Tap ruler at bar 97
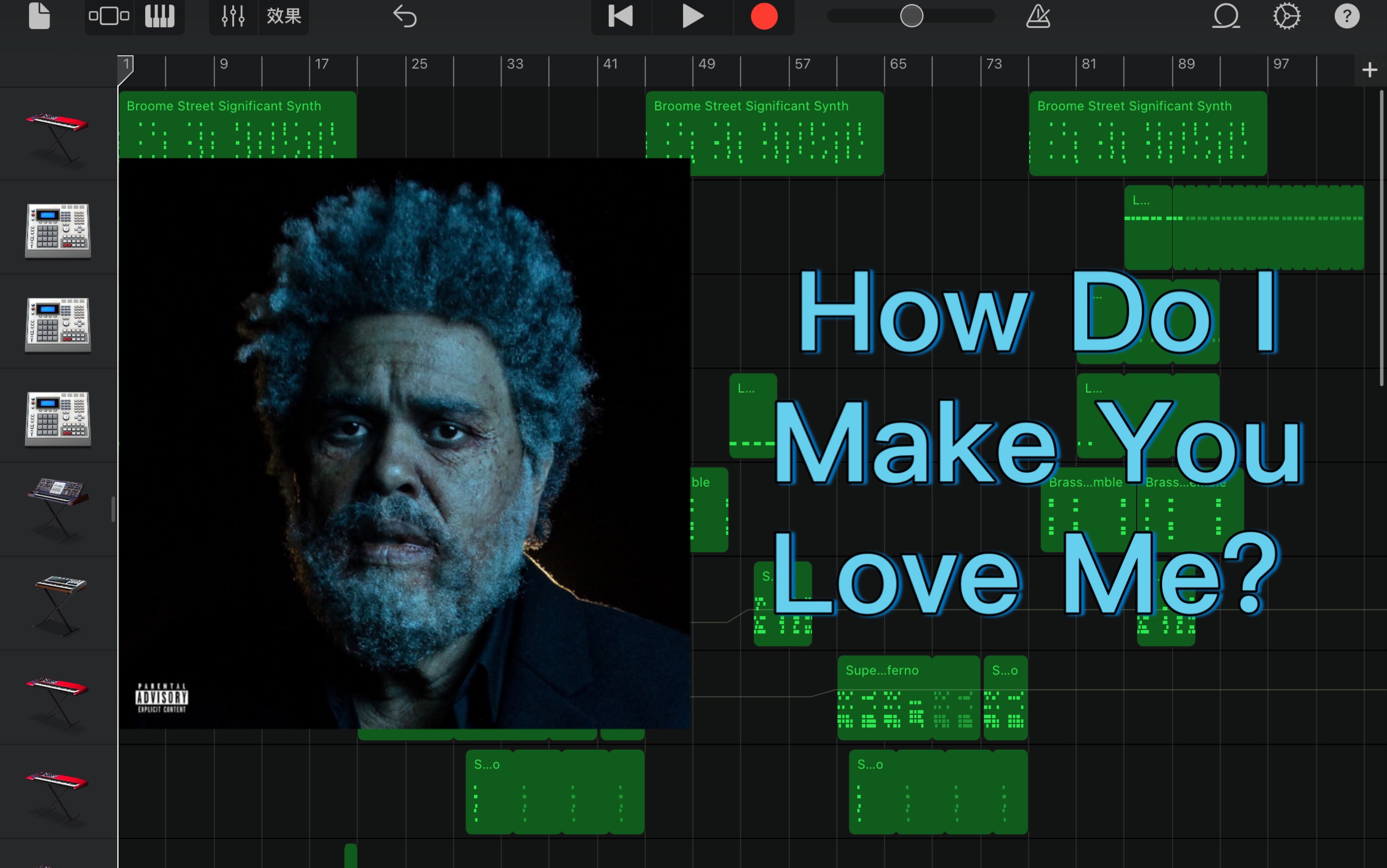Viewport: 1387px width, 868px height. point(1281,64)
